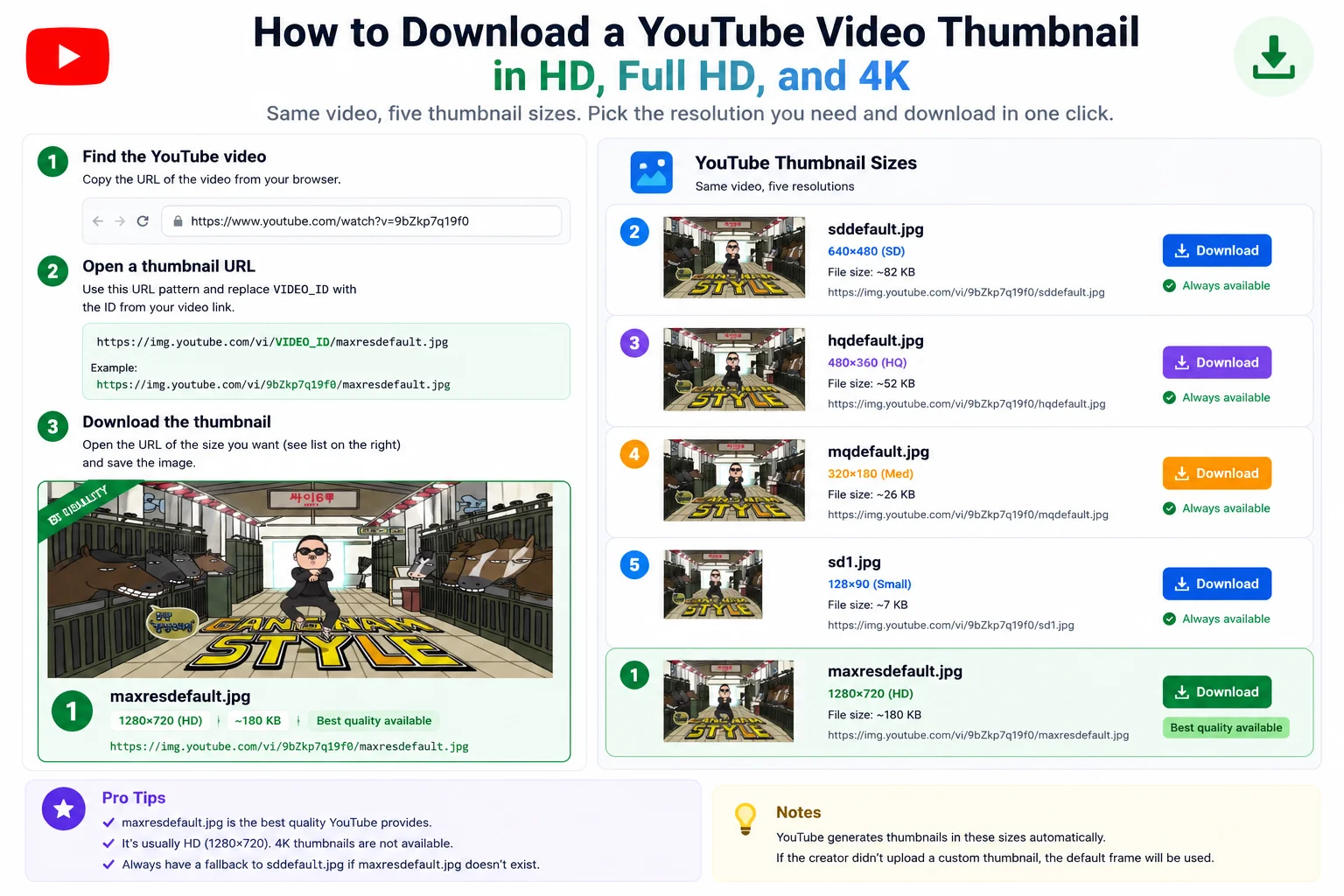Click the 320×180 (Med) resolution label
1344x896 pixels.
pos(871,473)
